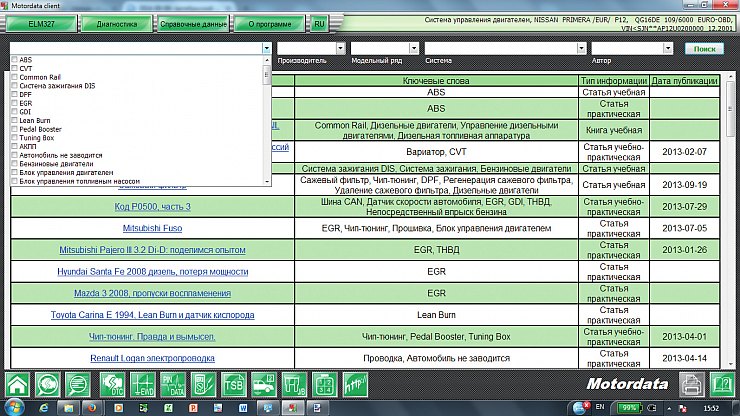740x416 pixels.
Task: Collapse the keywords dropdown arrow
Action: 267,48
